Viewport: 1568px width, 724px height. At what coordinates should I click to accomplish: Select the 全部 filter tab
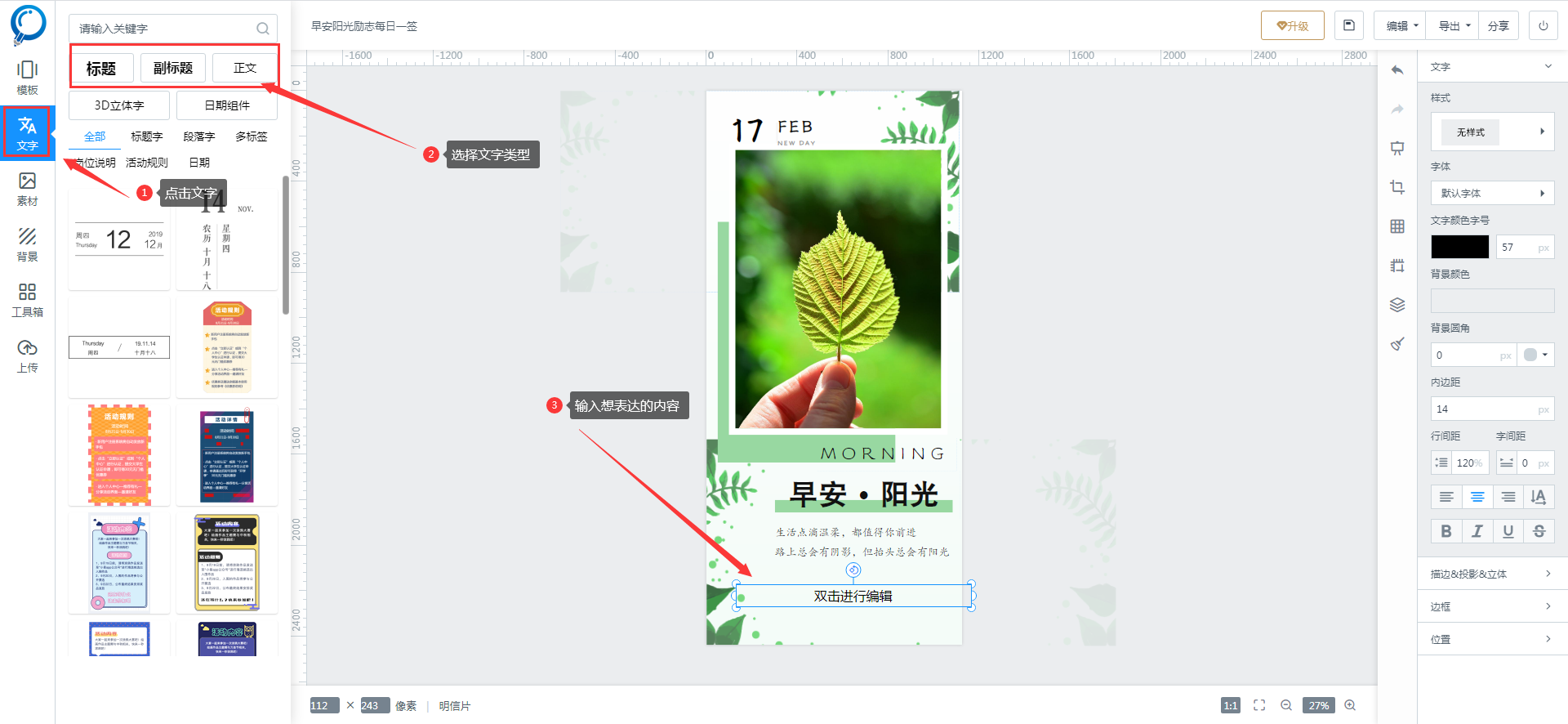[95, 136]
